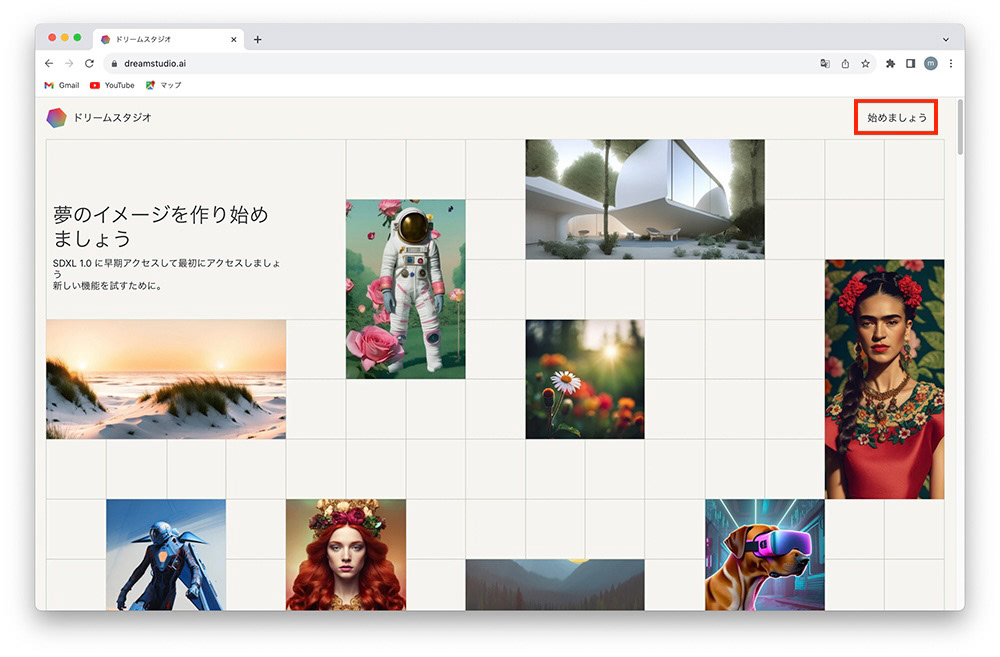
Task: Click the browser forward arrow
Action: point(69,63)
